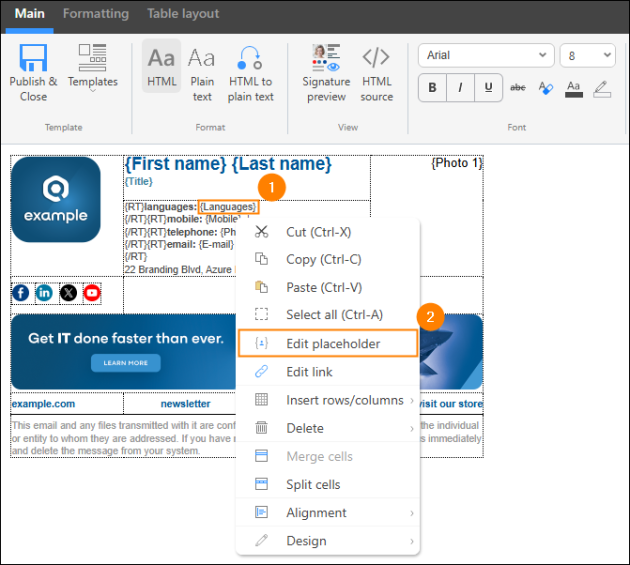Click the dashed-square icon beside Select all
Screen dimensions: 630x565
tap(262, 314)
